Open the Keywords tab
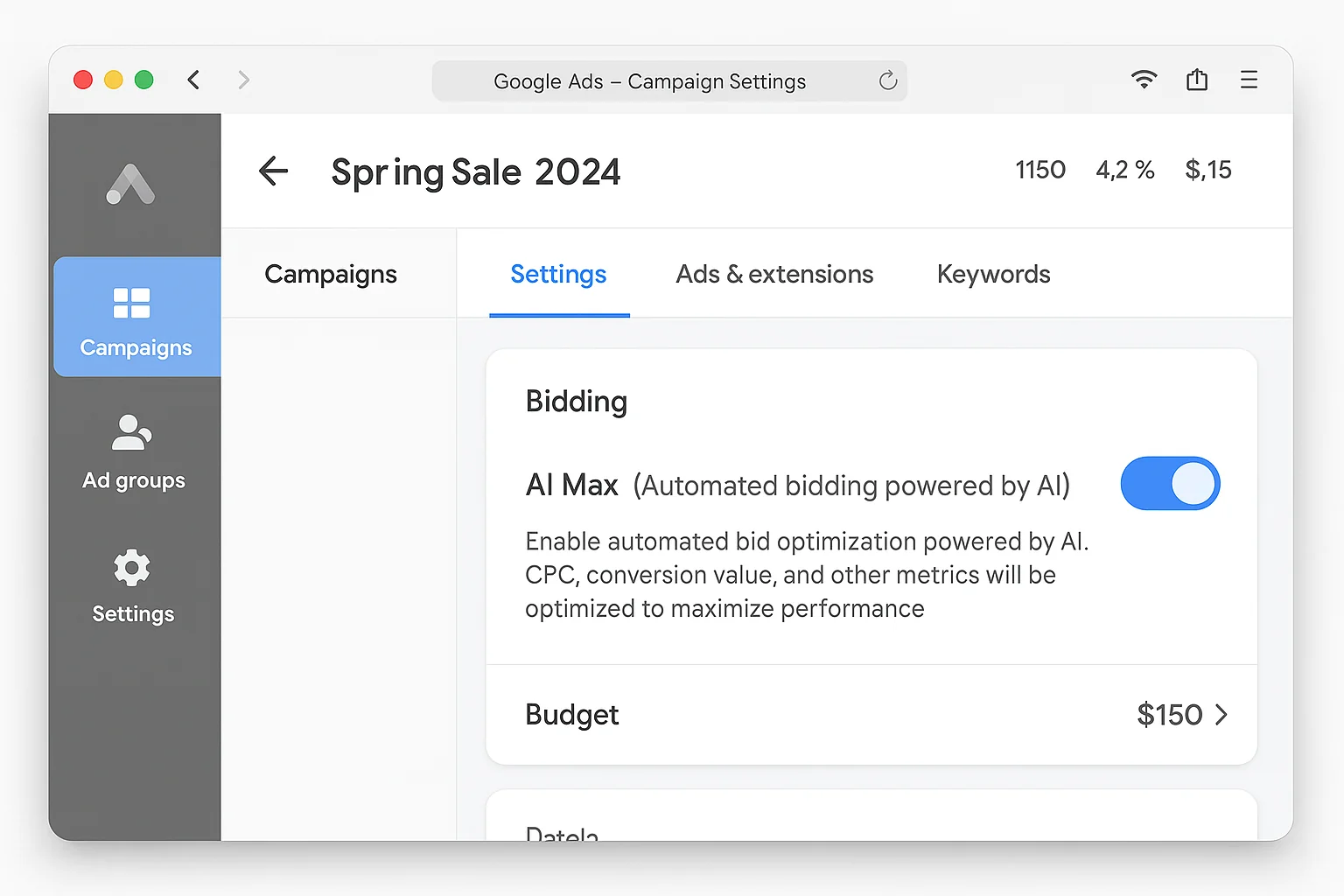The width and height of the screenshot is (1344, 896). [993, 274]
